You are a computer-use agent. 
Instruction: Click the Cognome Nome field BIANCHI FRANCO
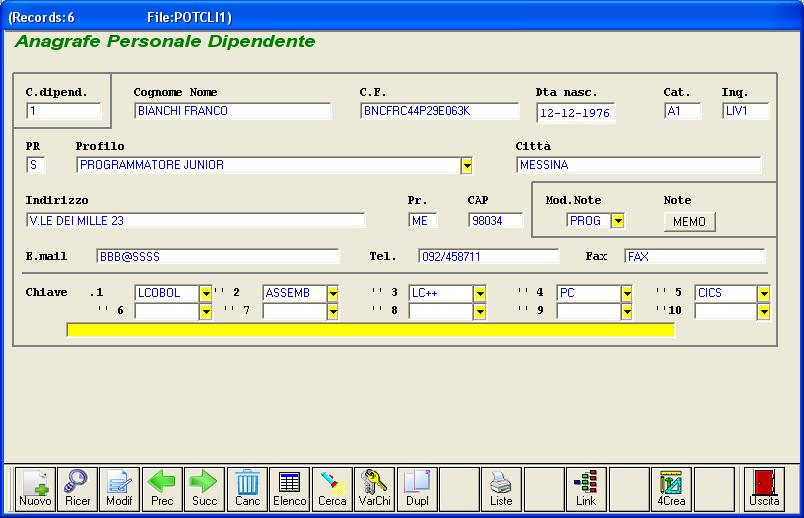coord(233,111)
